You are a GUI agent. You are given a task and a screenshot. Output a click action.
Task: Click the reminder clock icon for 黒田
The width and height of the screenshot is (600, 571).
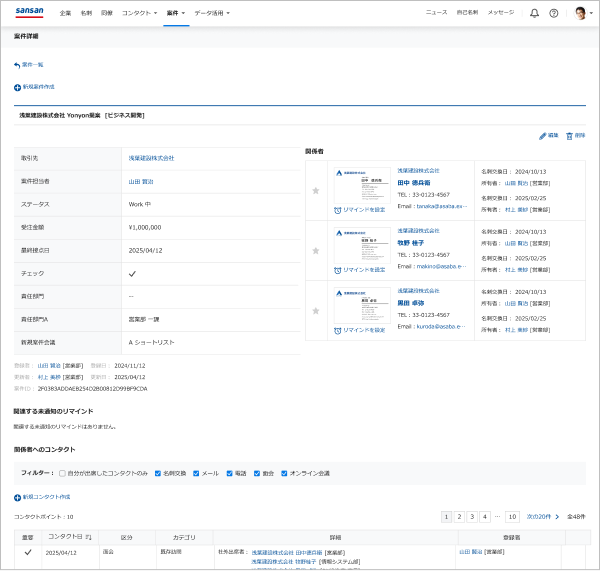click(338, 330)
